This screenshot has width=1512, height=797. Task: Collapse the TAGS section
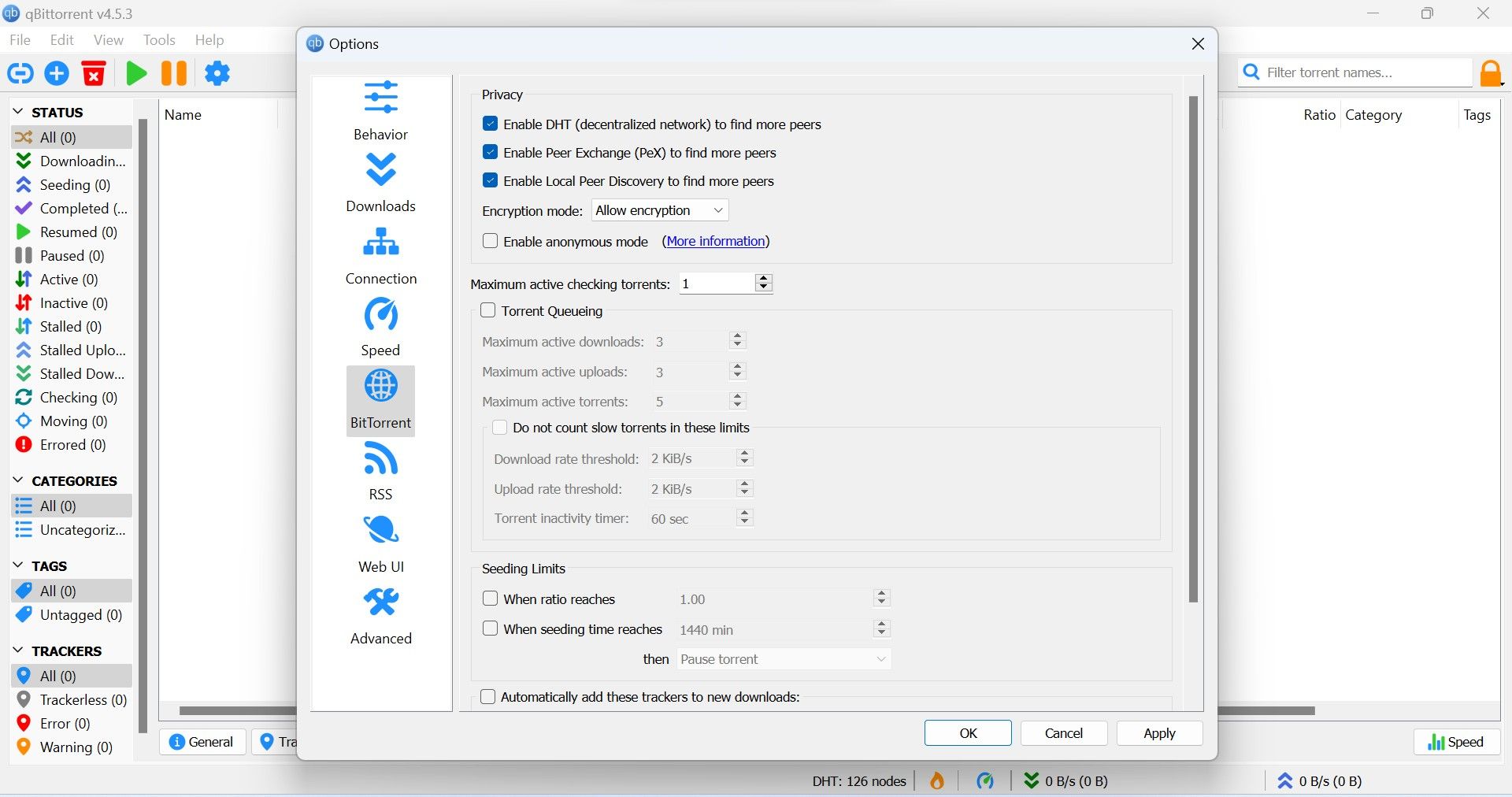click(x=18, y=565)
